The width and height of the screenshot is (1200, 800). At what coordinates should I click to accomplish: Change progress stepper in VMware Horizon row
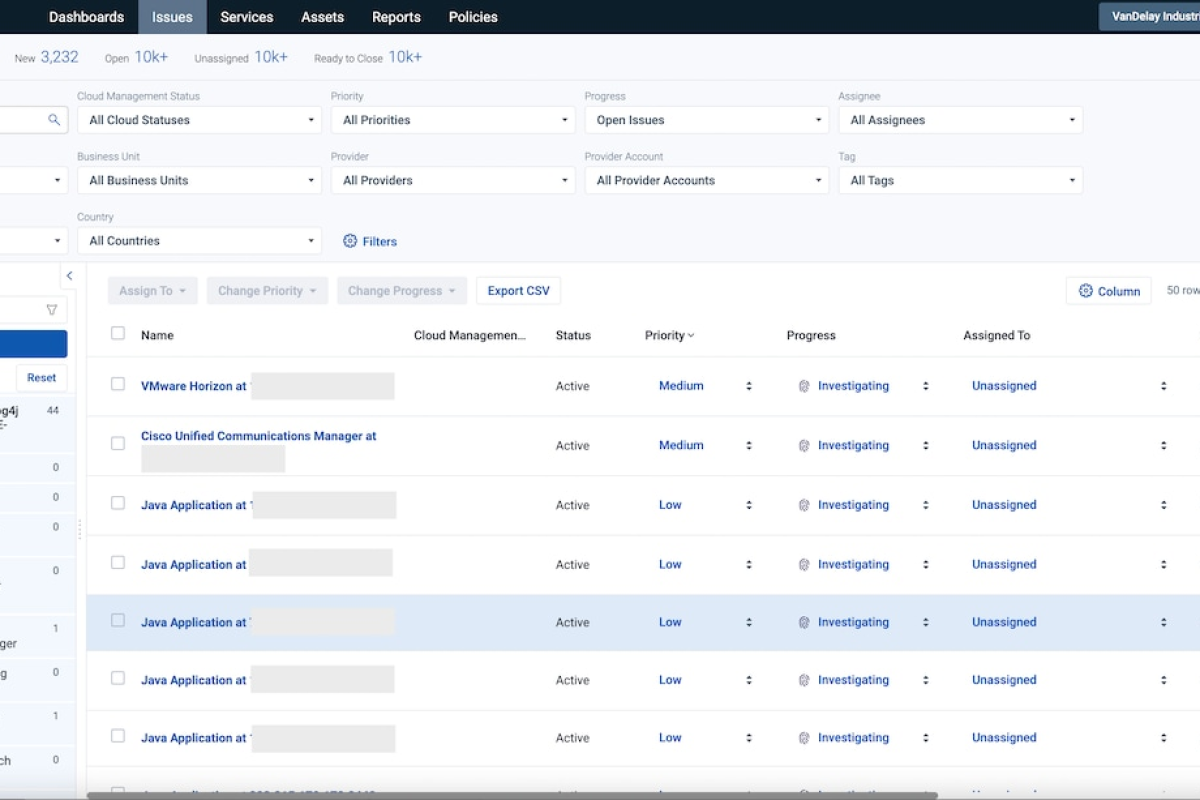926,386
